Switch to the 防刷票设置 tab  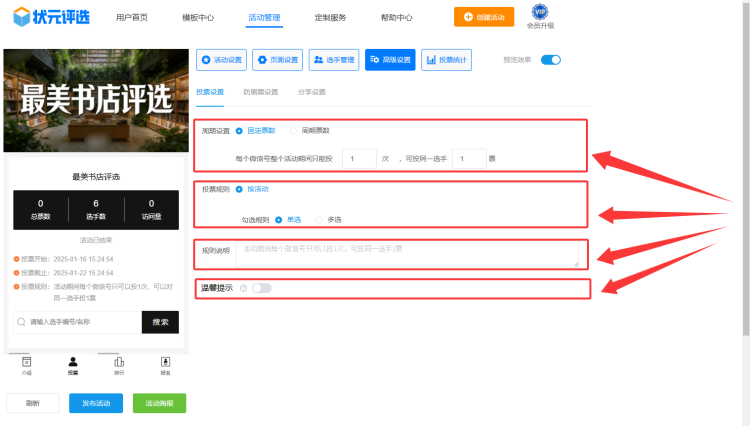pyautogui.click(x=261, y=92)
